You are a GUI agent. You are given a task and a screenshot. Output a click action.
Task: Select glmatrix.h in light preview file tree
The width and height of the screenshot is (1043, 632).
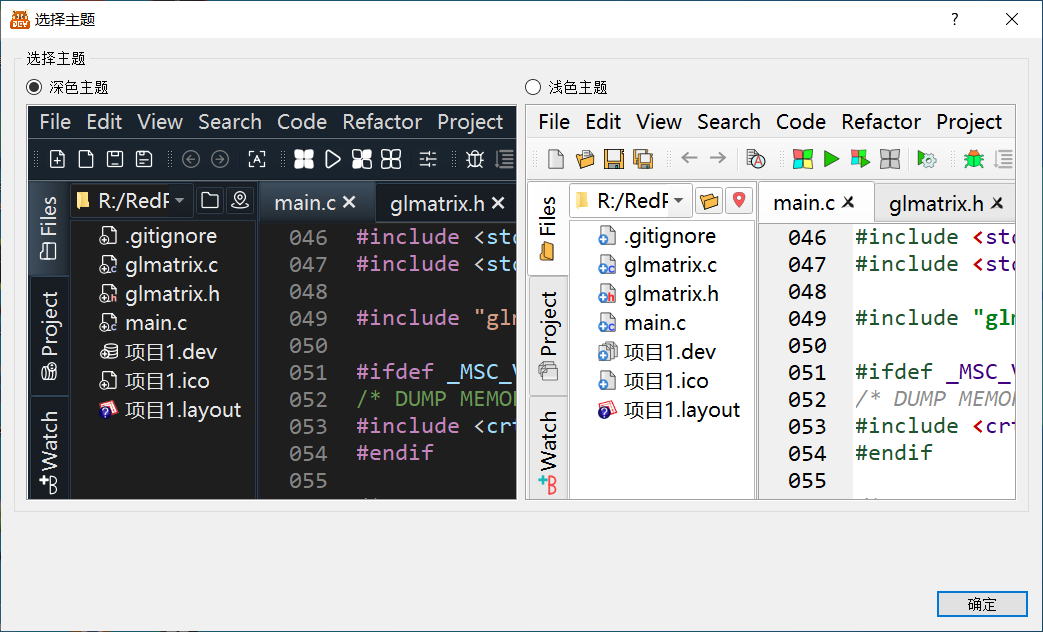(x=659, y=294)
